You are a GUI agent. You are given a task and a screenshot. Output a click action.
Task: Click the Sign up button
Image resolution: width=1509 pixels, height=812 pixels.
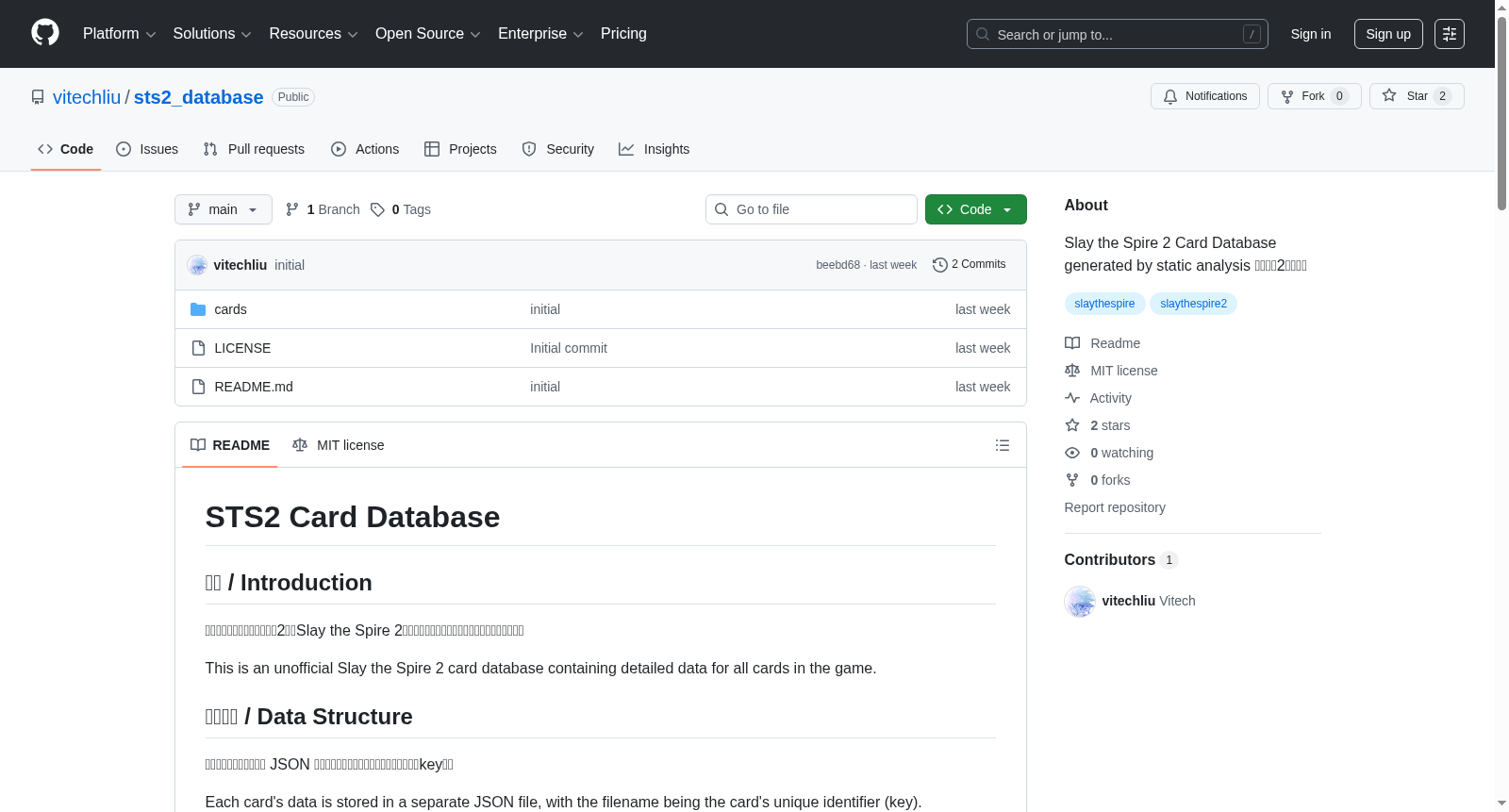coord(1388,34)
